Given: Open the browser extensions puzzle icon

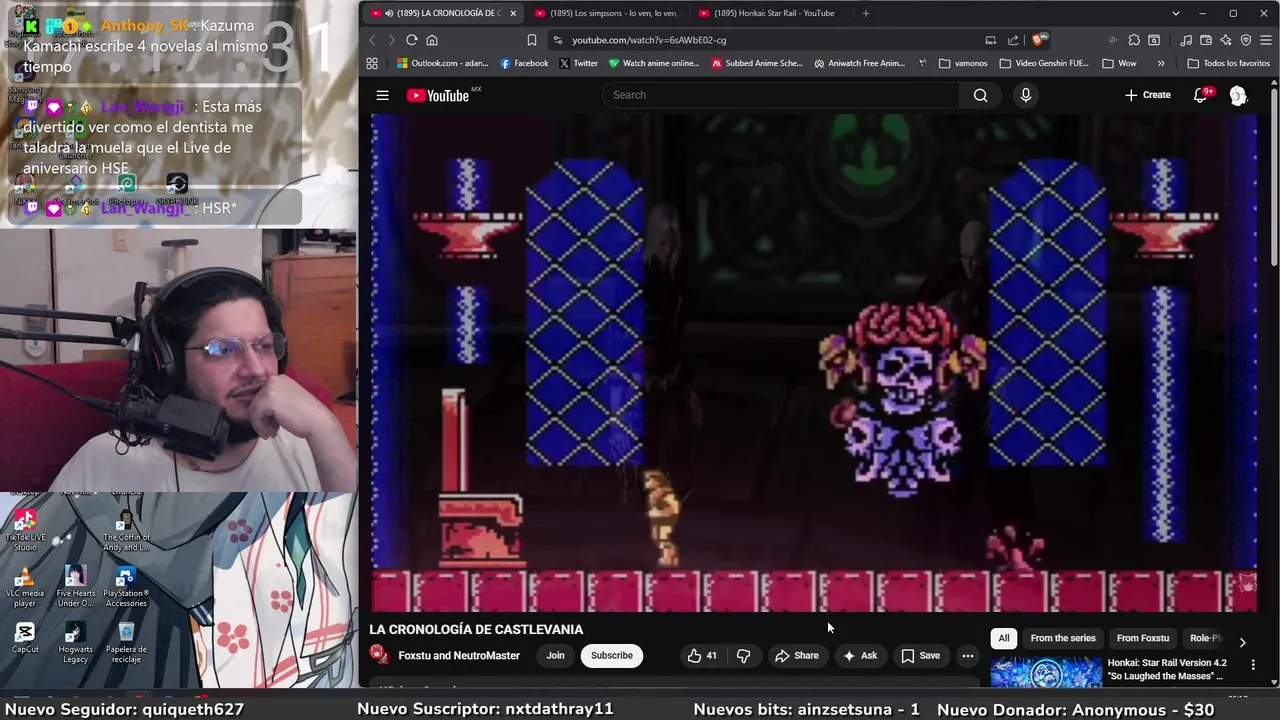Looking at the screenshot, I should (1134, 40).
